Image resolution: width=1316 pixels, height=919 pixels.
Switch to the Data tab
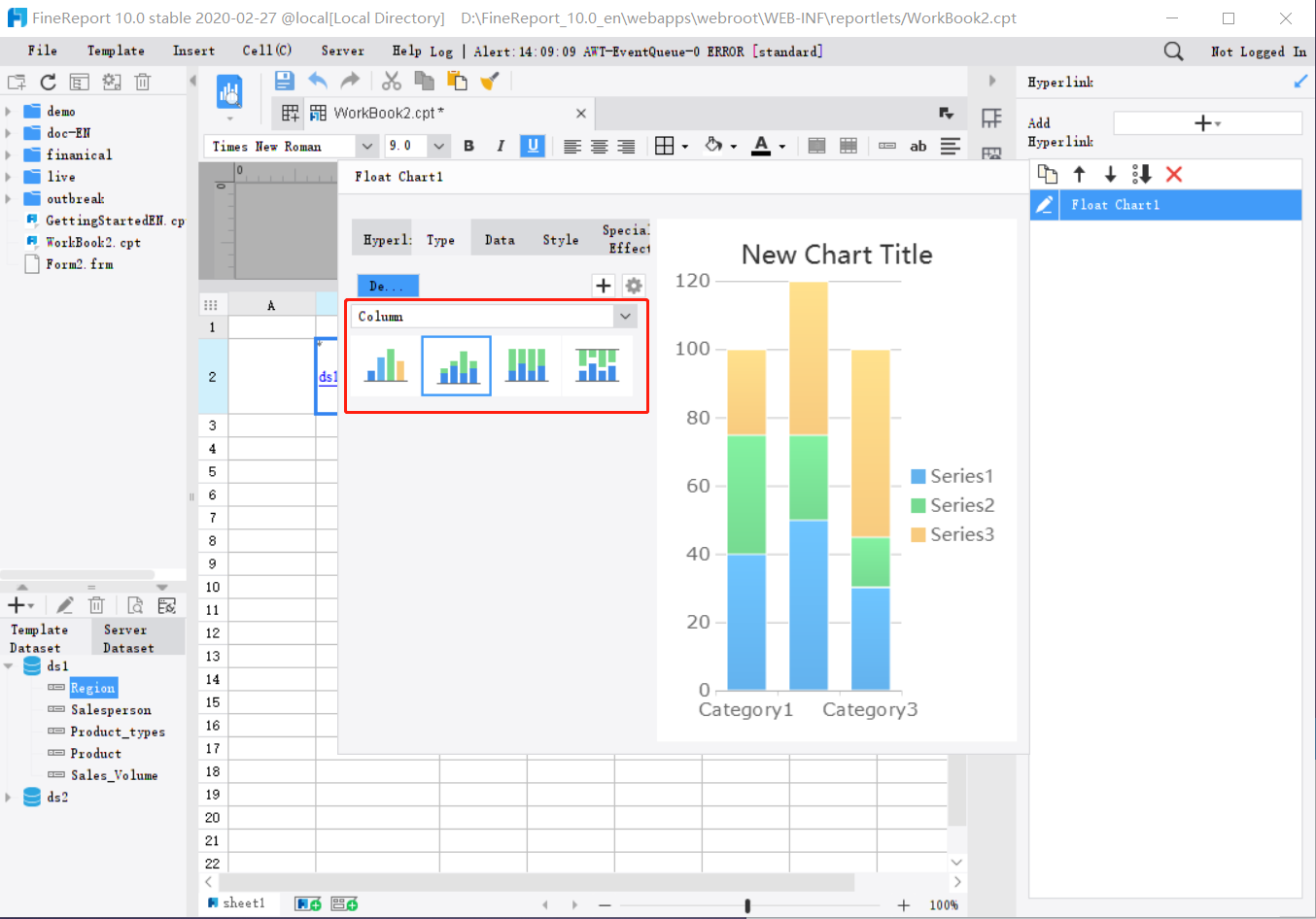(x=500, y=240)
